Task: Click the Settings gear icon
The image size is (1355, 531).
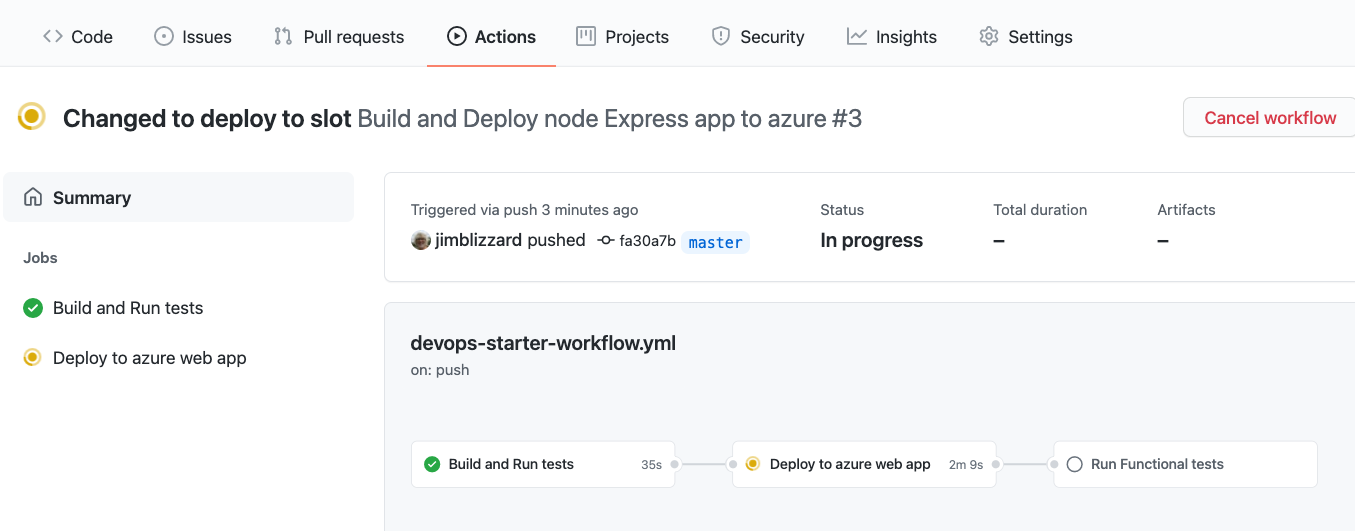Action: [x=989, y=37]
